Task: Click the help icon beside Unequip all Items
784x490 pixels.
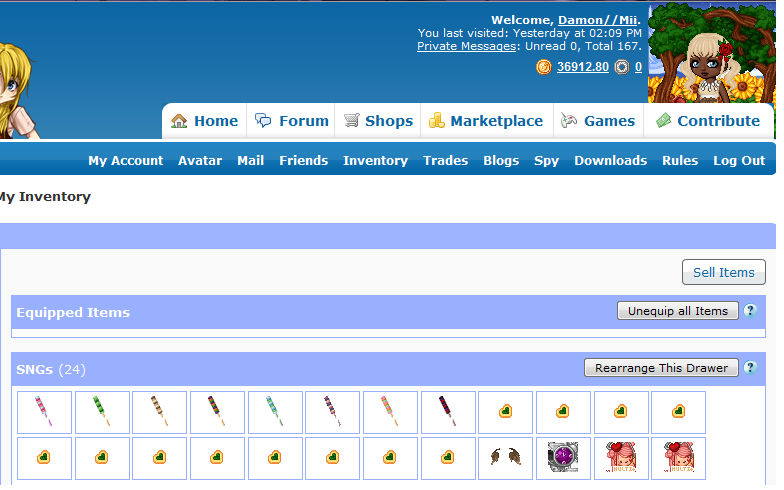Action: click(751, 311)
